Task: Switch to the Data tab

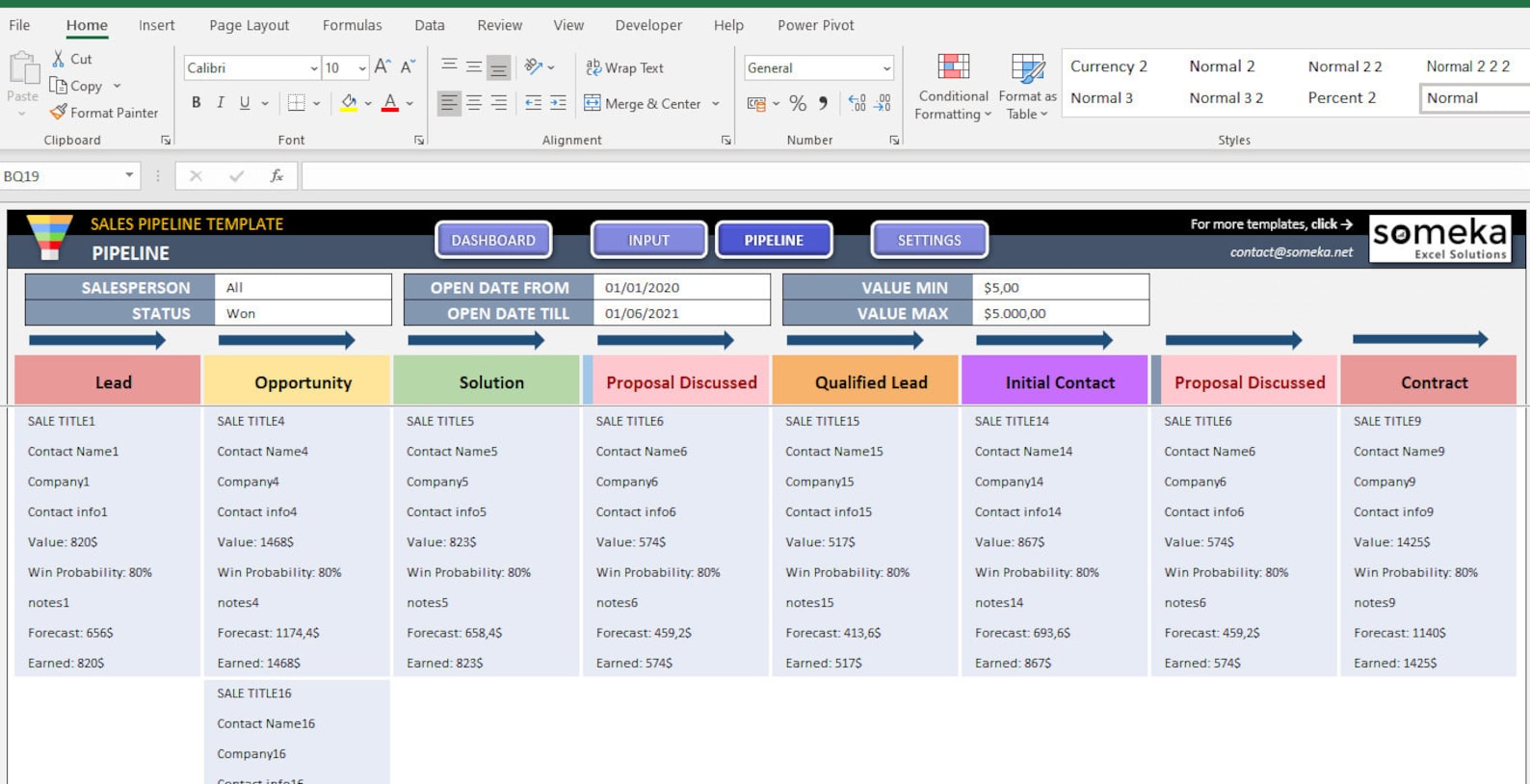Action: tap(430, 25)
